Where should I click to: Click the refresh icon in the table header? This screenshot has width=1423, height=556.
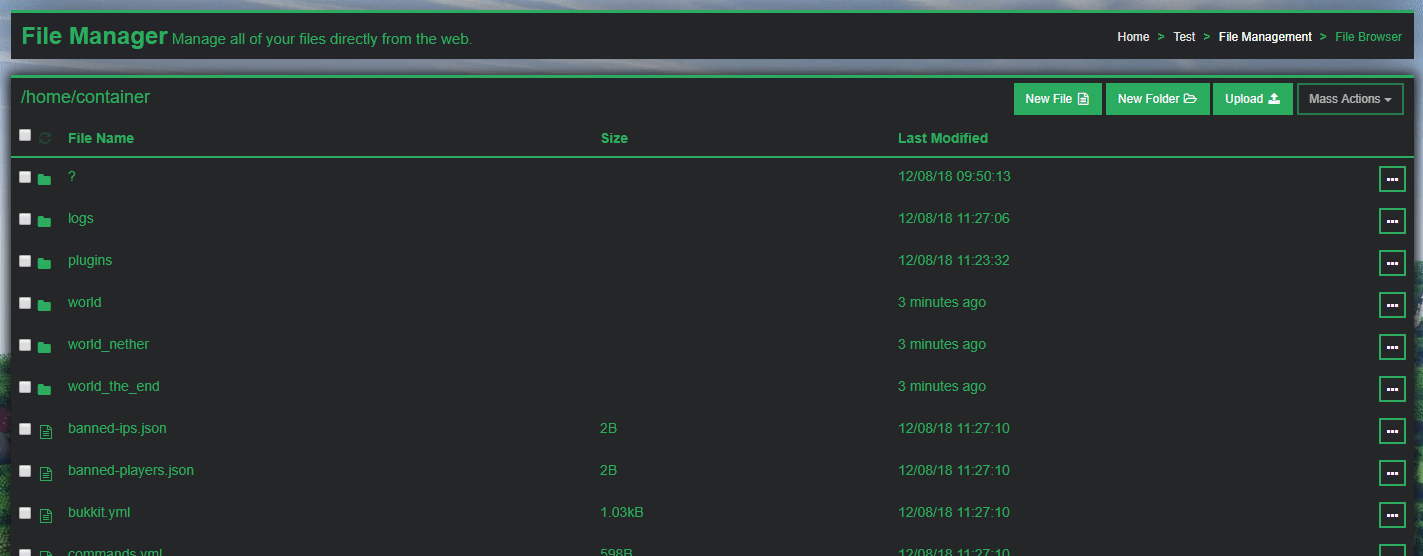click(x=45, y=138)
